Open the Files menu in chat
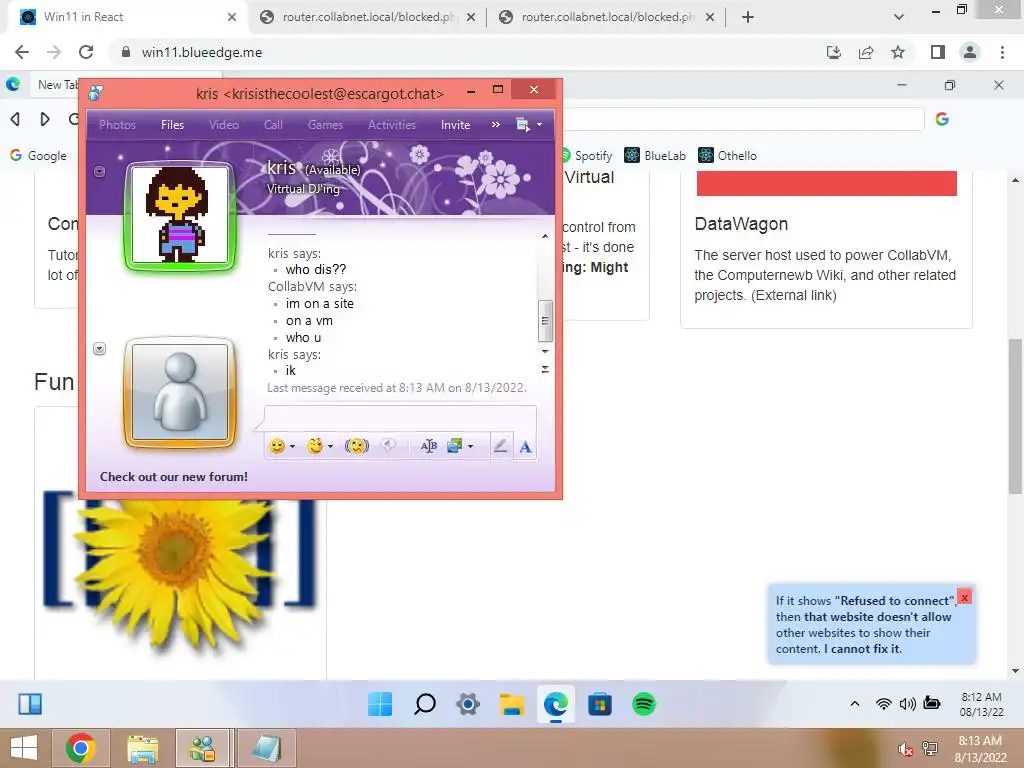The height and width of the screenshot is (768, 1024). [172, 125]
